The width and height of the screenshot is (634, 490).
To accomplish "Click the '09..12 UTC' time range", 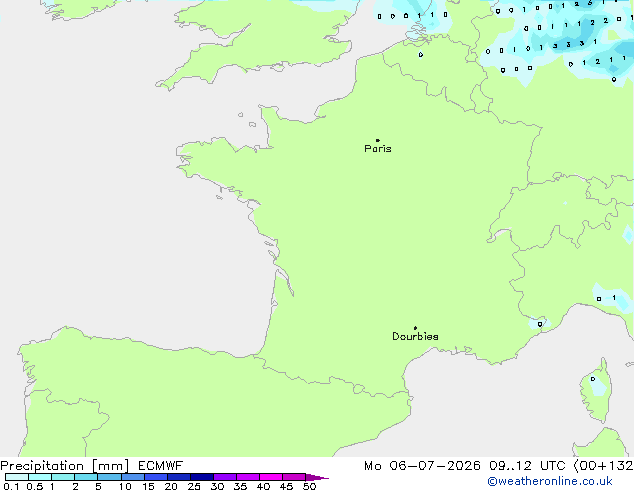I will (x=527, y=466).
